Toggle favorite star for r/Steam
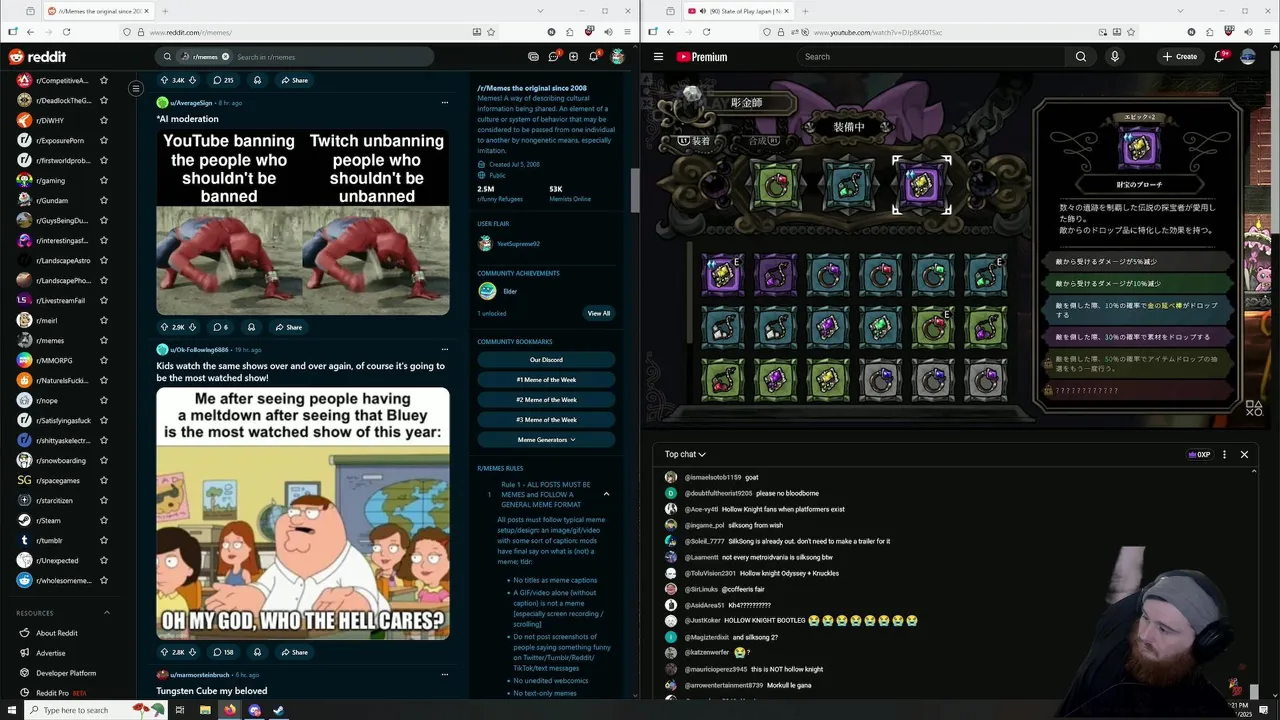Screen dimensions: 1280x720 (103, 520)
